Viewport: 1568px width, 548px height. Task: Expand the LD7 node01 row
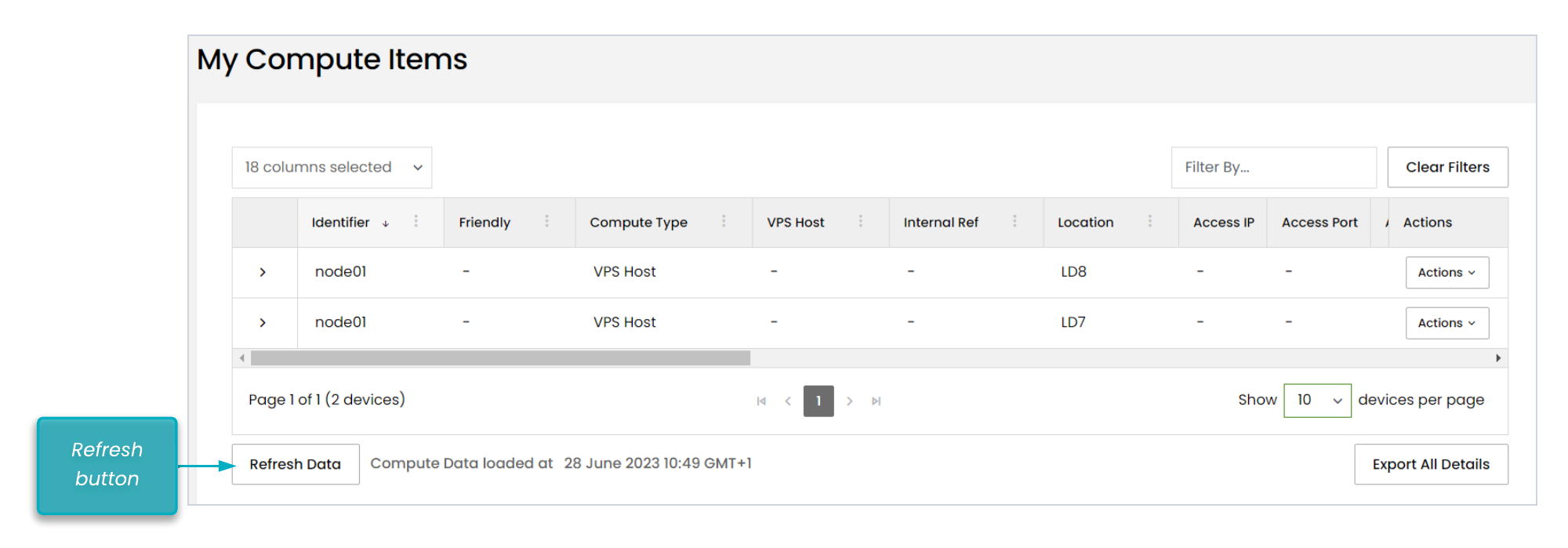coord(263,322)
